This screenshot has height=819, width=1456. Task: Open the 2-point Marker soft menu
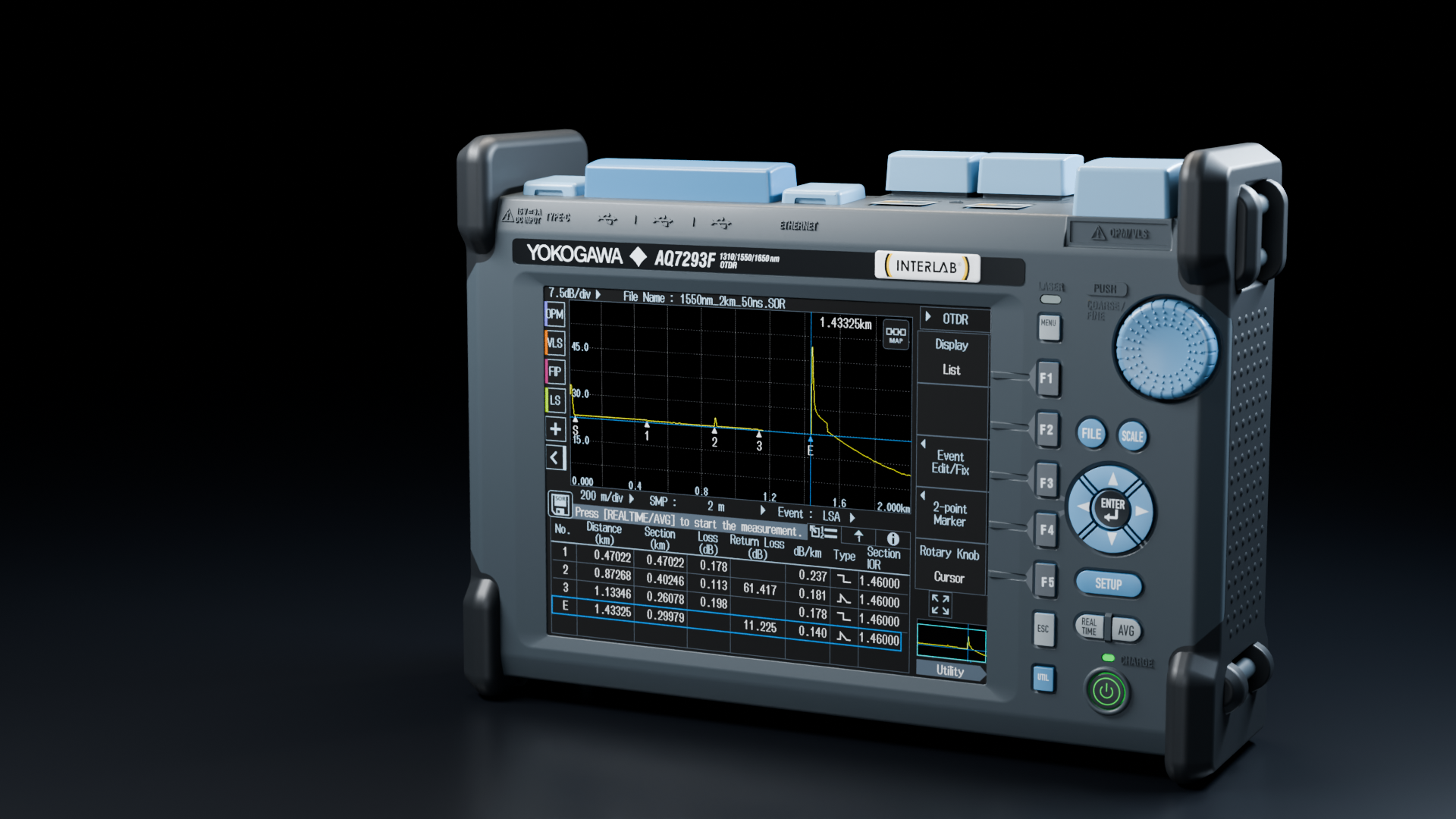point(949,515)
